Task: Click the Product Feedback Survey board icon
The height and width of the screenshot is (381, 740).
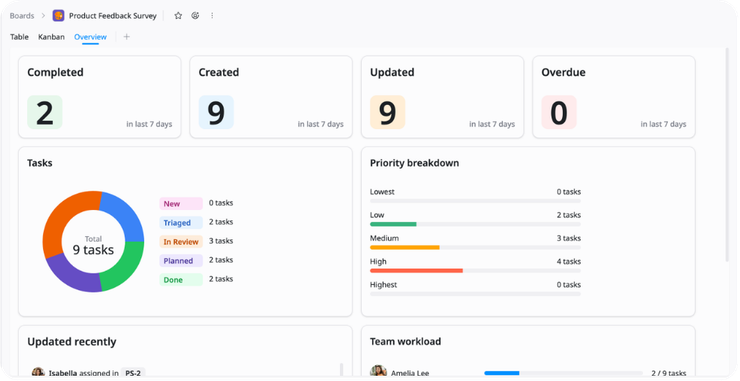Action: [x=59, y=16]
